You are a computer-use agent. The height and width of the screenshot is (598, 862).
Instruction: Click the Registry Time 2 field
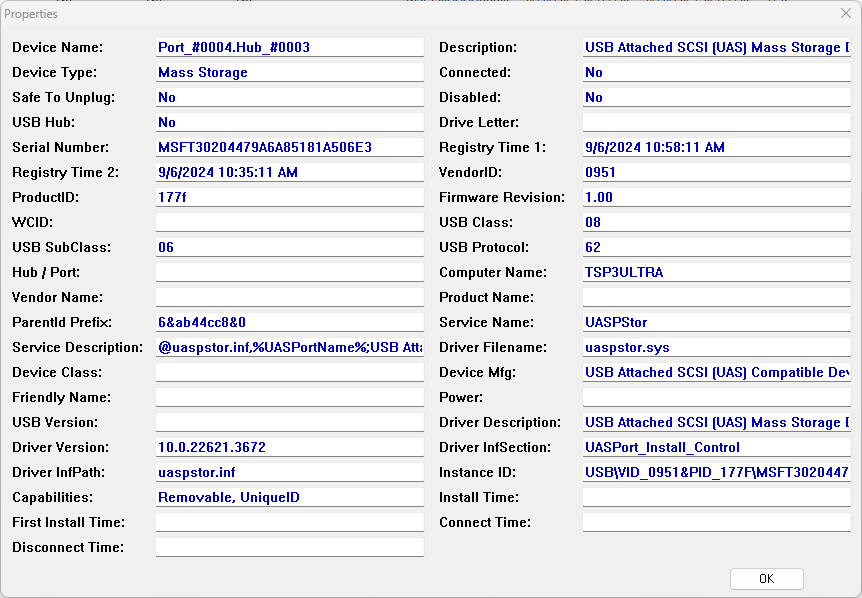[x=290, y=173]
